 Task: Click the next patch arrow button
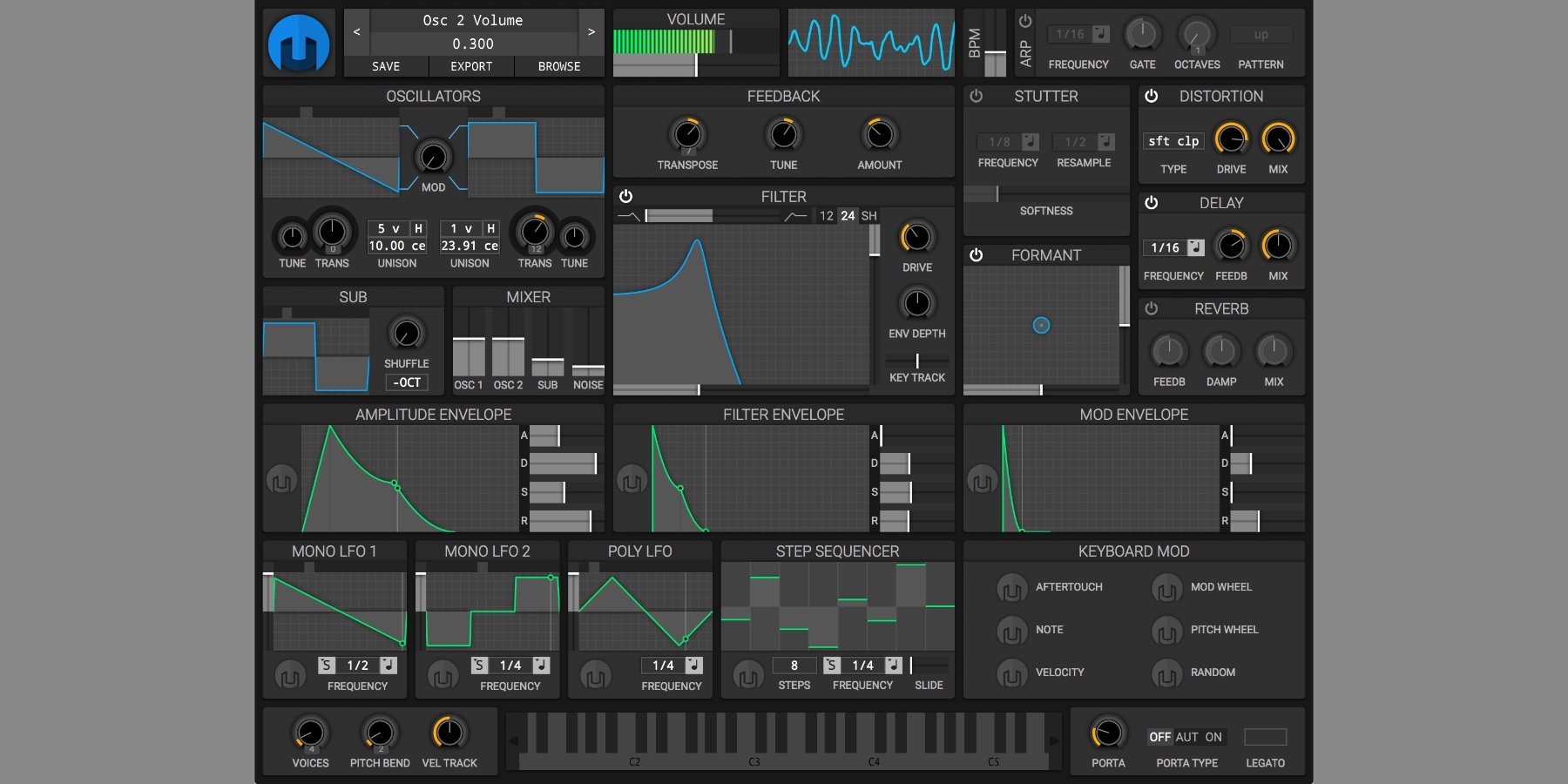(591, 32)
